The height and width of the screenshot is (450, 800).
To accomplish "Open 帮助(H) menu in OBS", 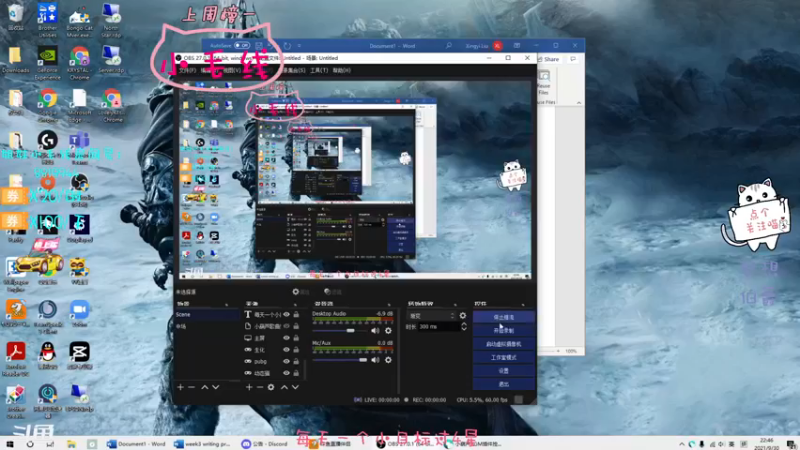I will coord(341,70).
